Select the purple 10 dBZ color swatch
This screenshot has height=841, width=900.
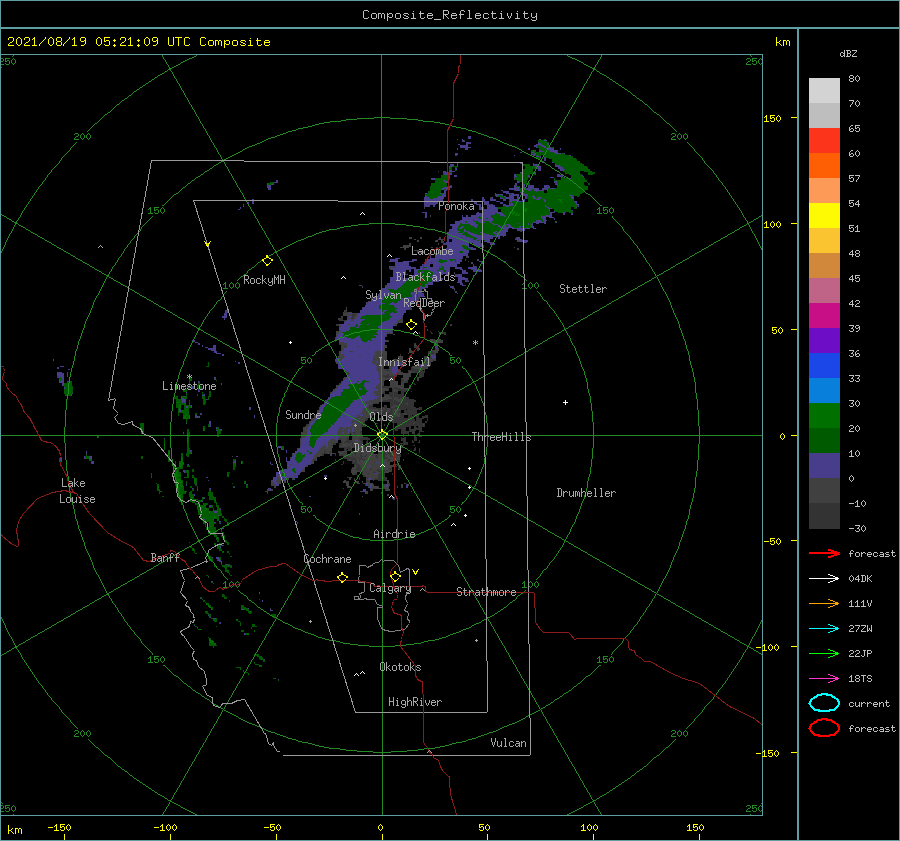tap(824, 466)
